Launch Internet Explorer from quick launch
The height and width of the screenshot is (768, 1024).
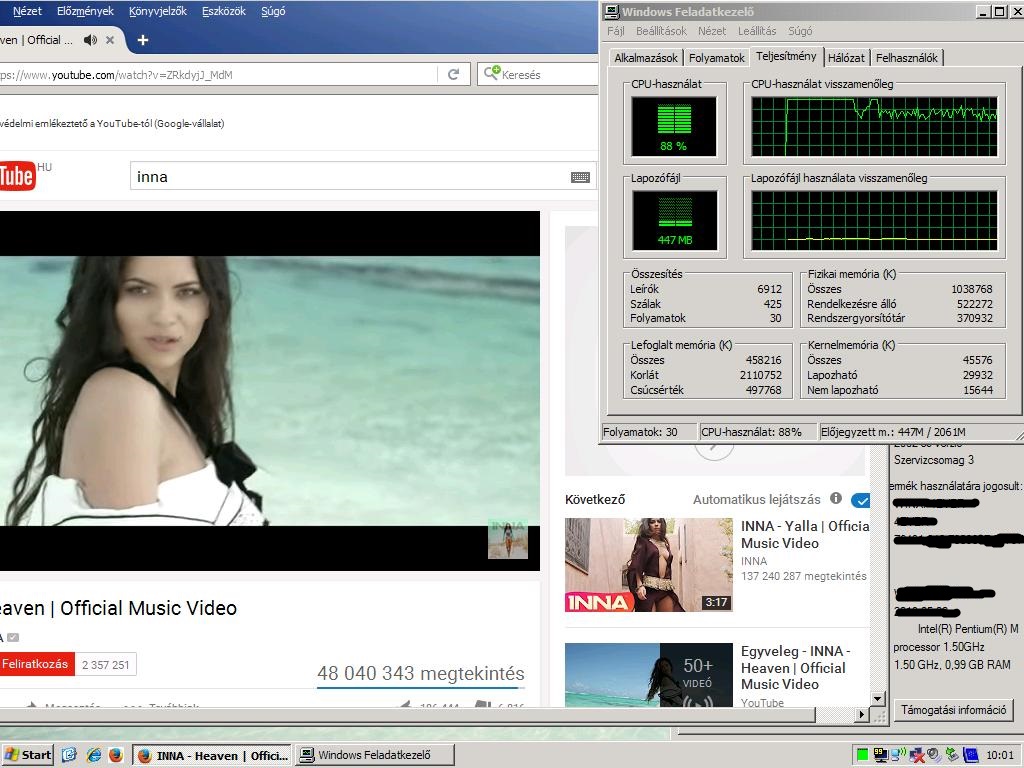(x=93, y=755)
